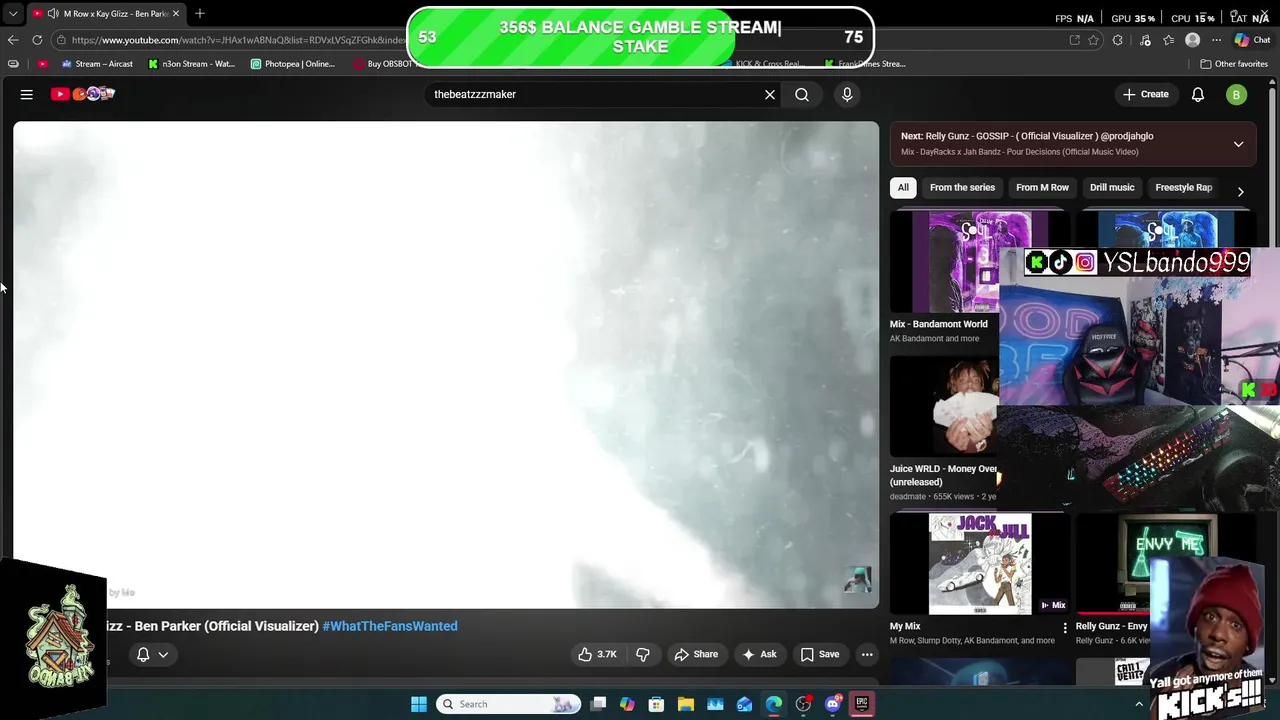This screenshot has width=1280, height=720.
Task: Select the From the series chip
Action: click(962, 187)
